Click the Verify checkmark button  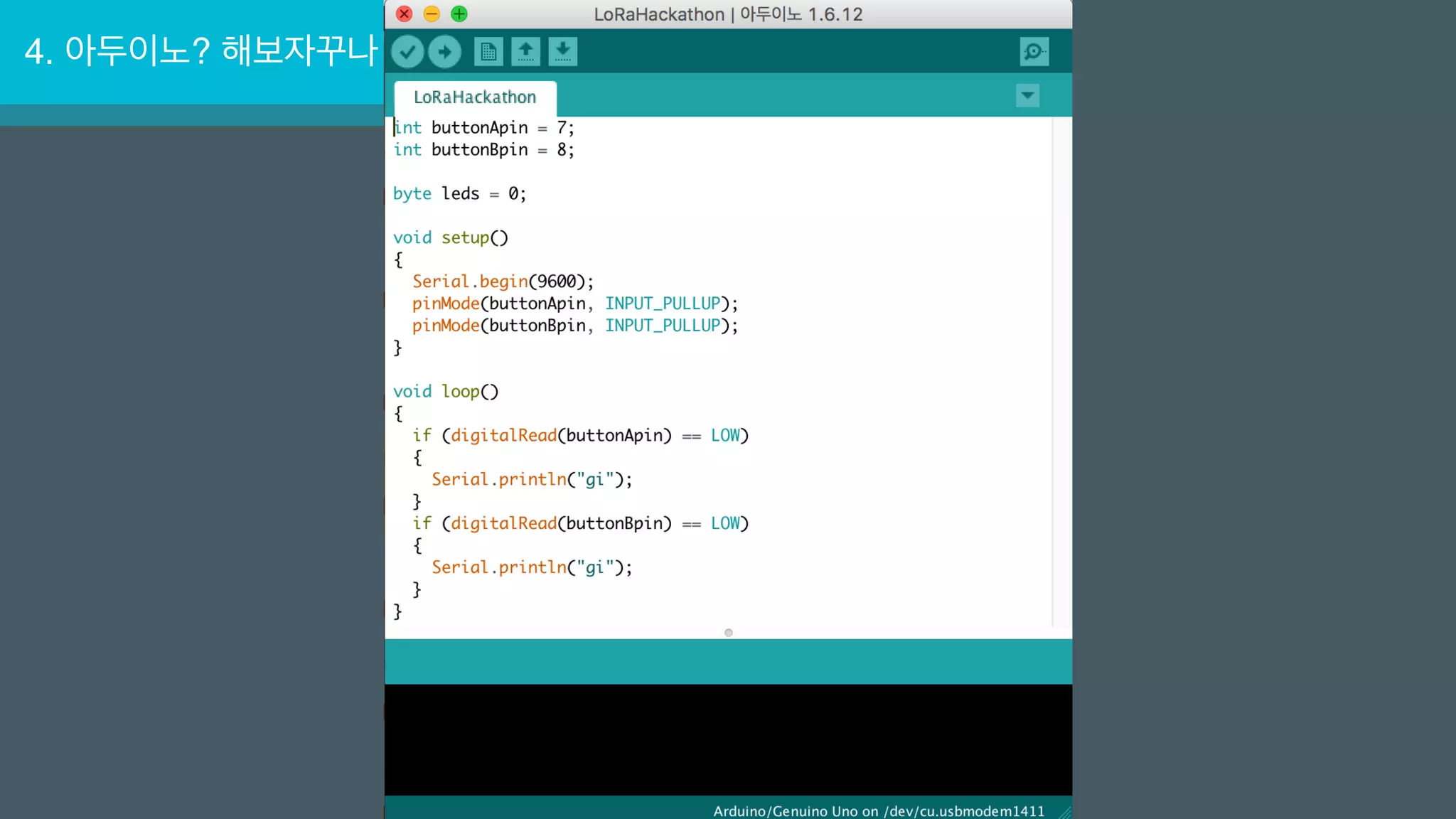(x=407, y=52)
